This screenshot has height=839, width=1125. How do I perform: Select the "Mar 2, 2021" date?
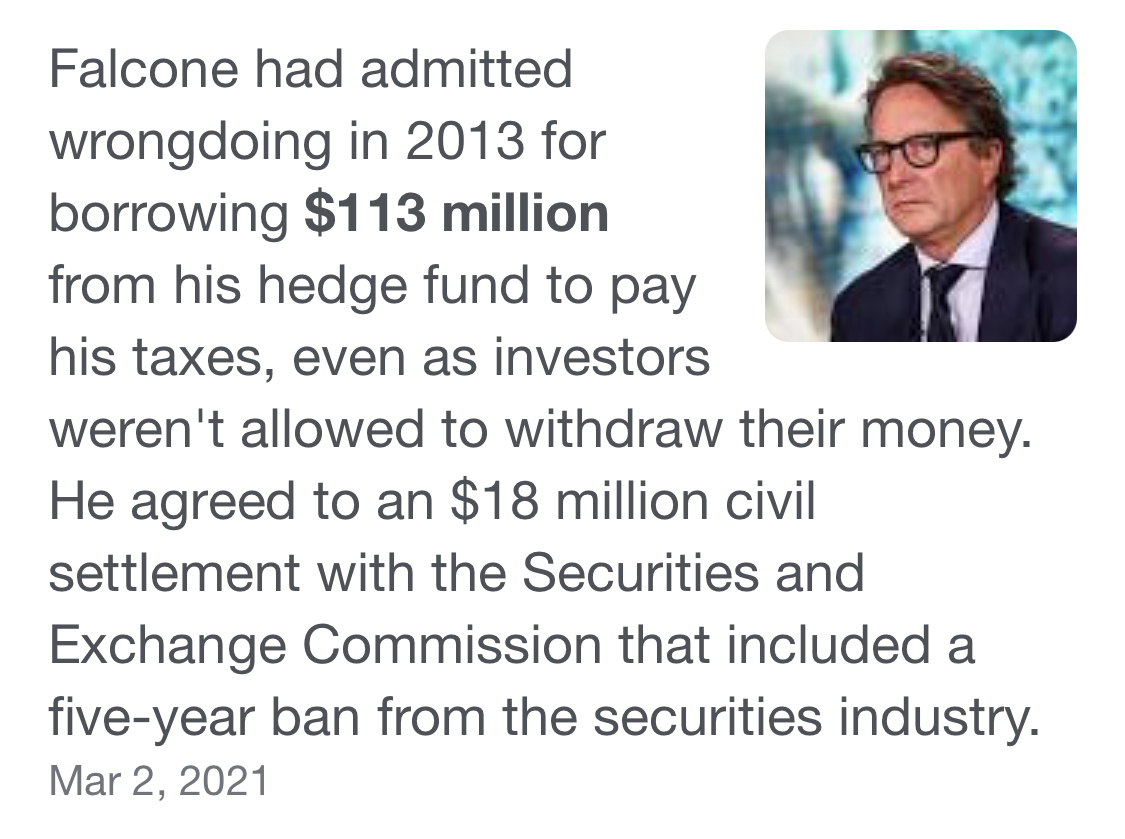coord(159,780)
